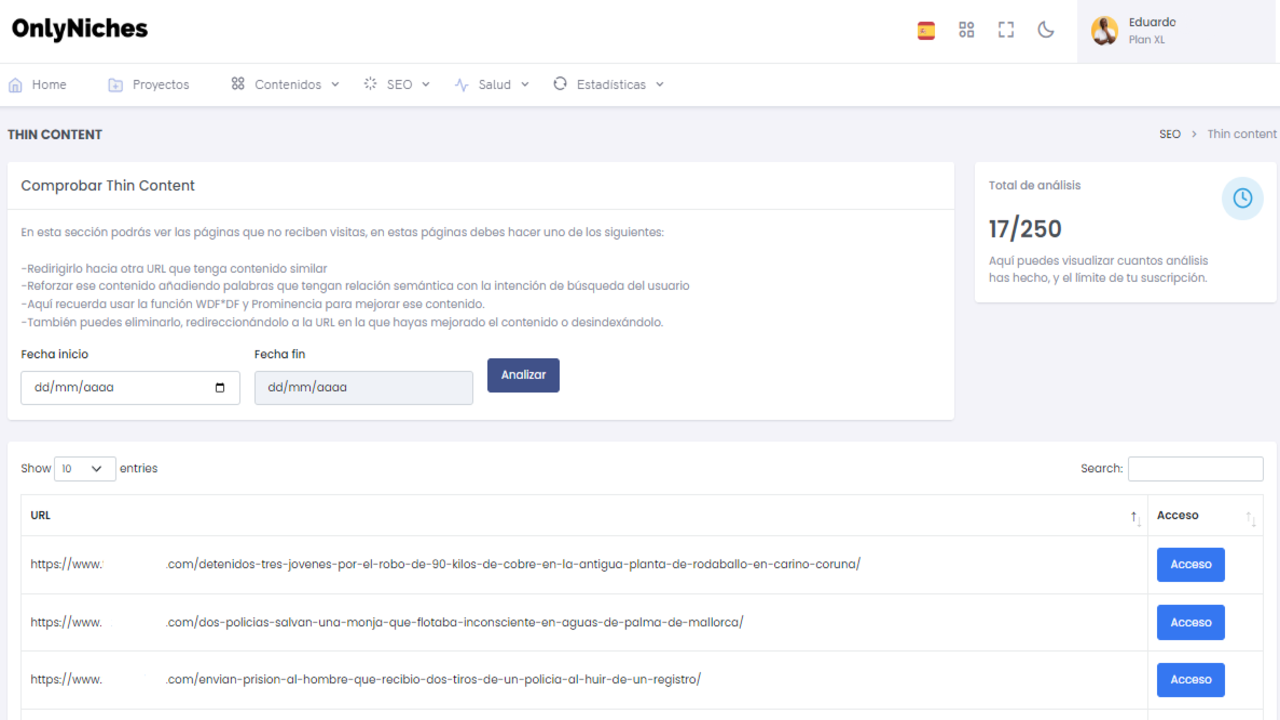This screenshot has width=1280, height=720.
Task: Click the Fecha fin date field
Action: (364, 388)
